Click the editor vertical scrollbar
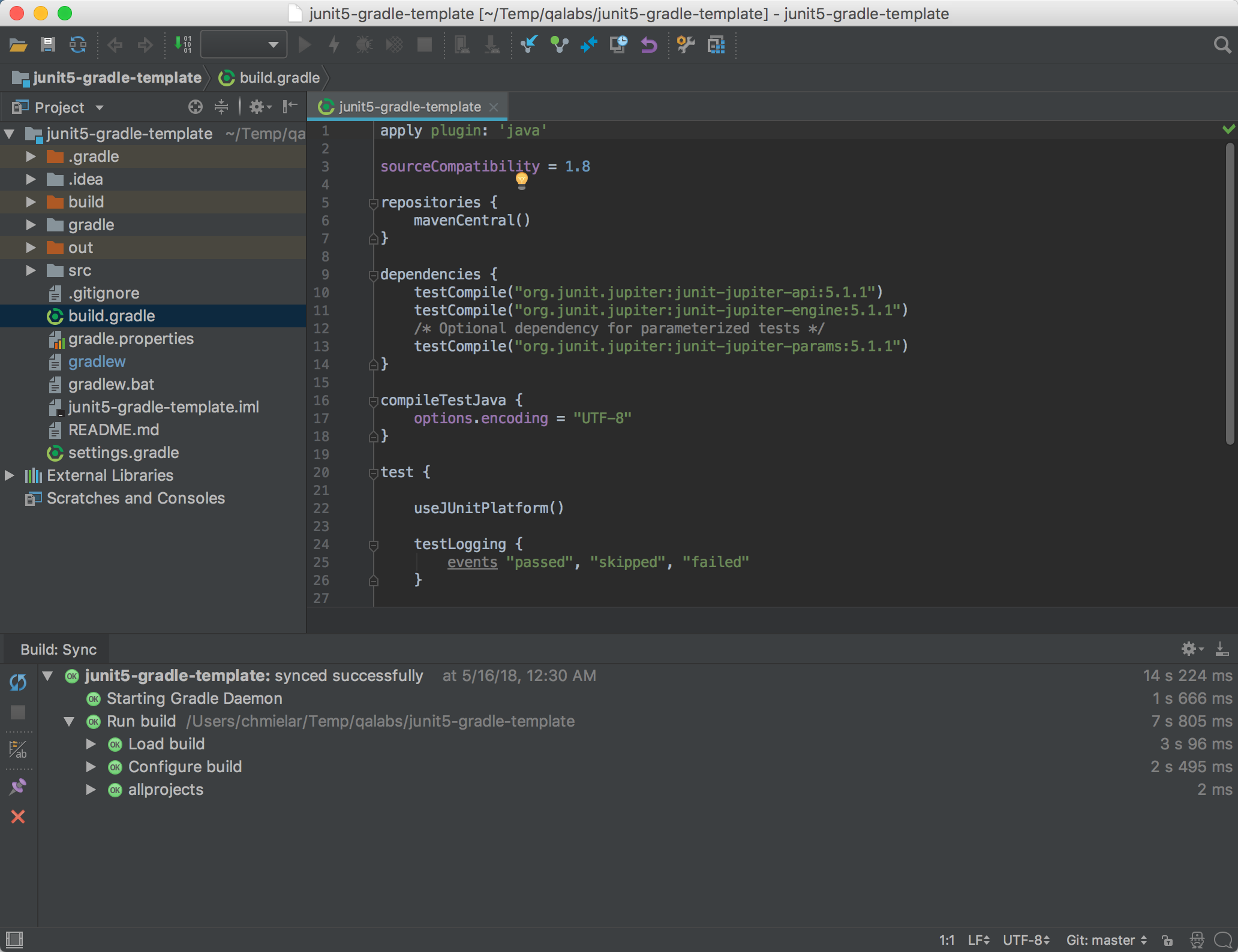The width and height of the screenshot is (1238, 952). click(x=1230, y=294)
